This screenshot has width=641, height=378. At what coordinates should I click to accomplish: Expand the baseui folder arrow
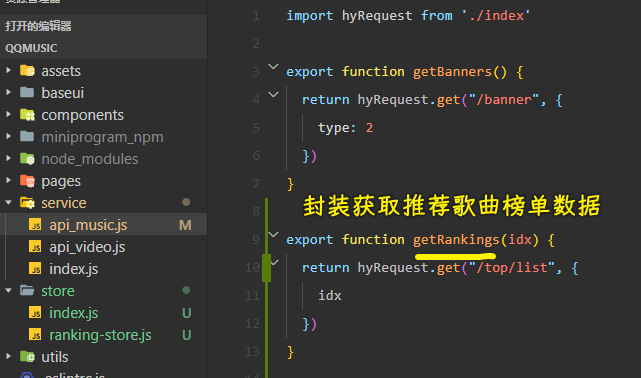pos(8,92)
